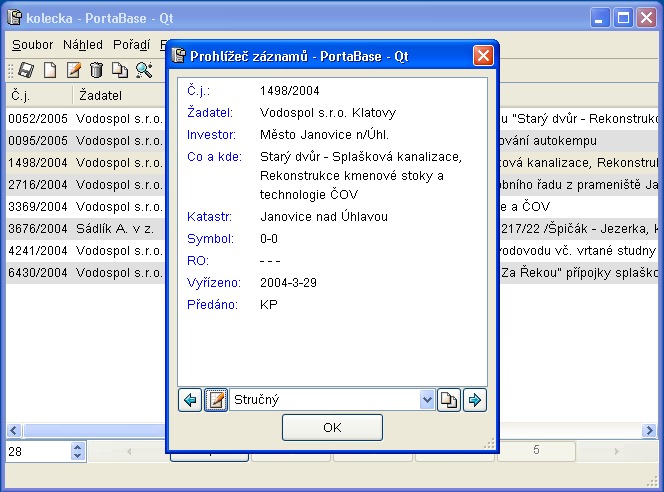Open the Náhled menu
This screenshot has width=664, height=492.
83,44
